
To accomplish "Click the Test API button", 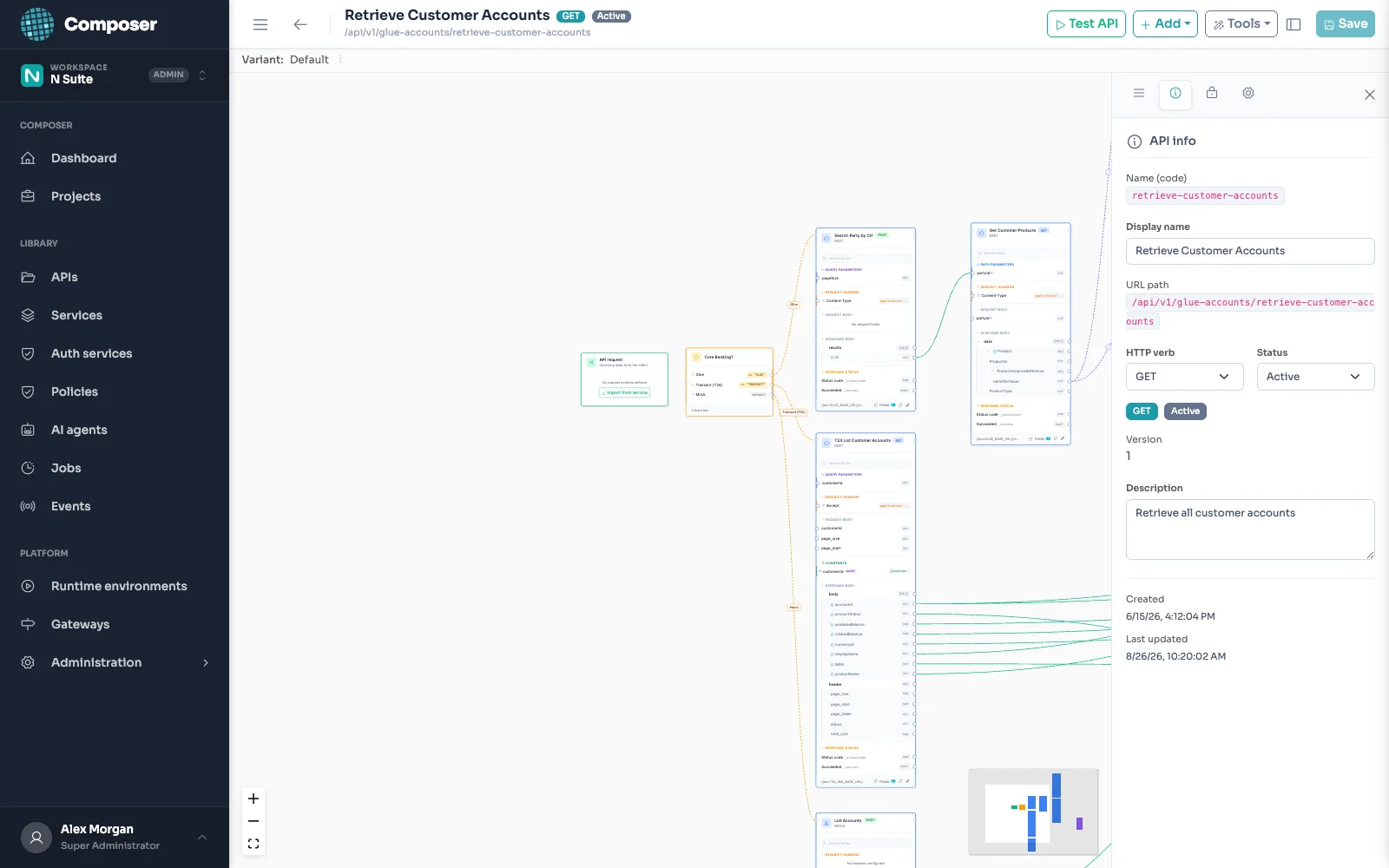I will tap(1086, 24).
